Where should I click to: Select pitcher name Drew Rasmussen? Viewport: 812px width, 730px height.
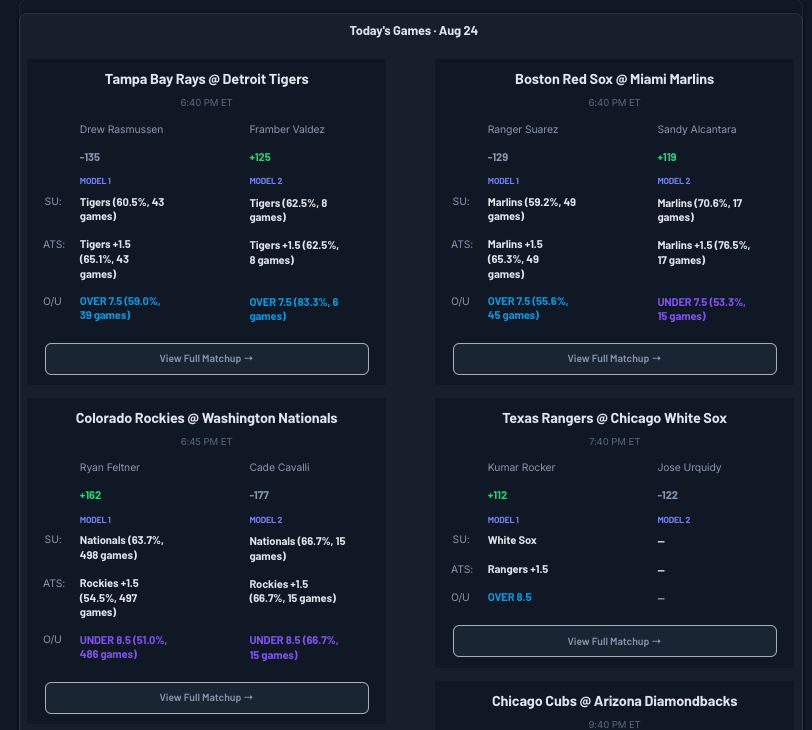tap(121, 129)
